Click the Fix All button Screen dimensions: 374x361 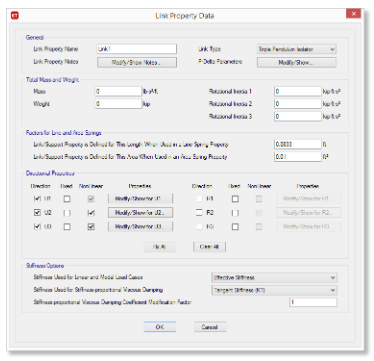click(160, 247)
